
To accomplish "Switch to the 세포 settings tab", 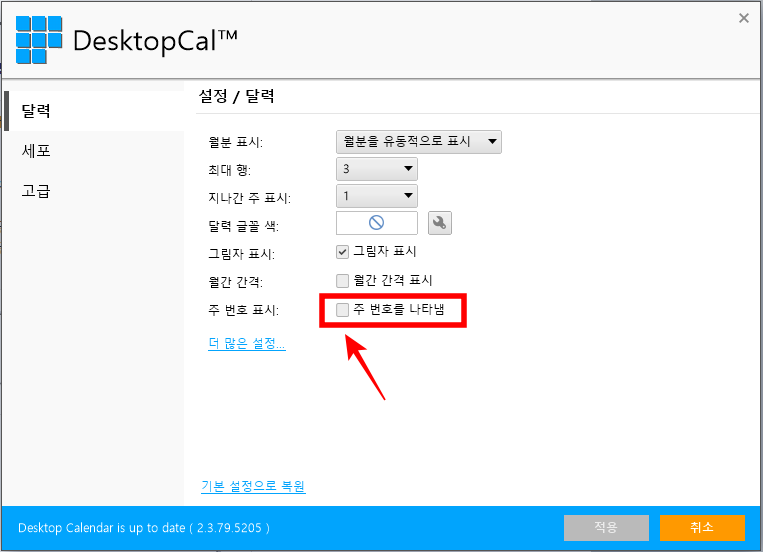I will [x=36, y=151].
